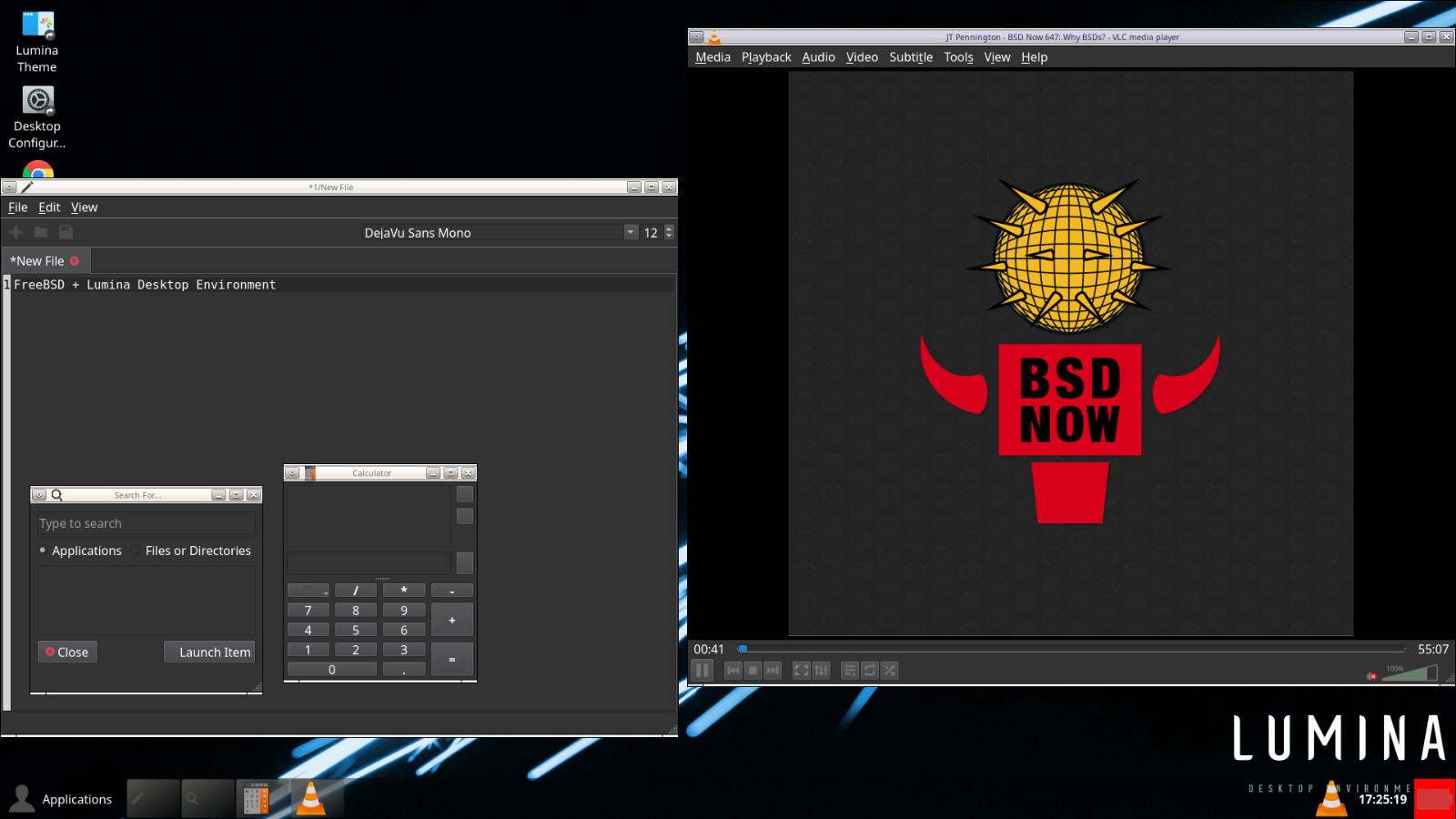Open Lumina Theme desktop icon
Screen dimensions: 1456x819
(x=37, y=42)
